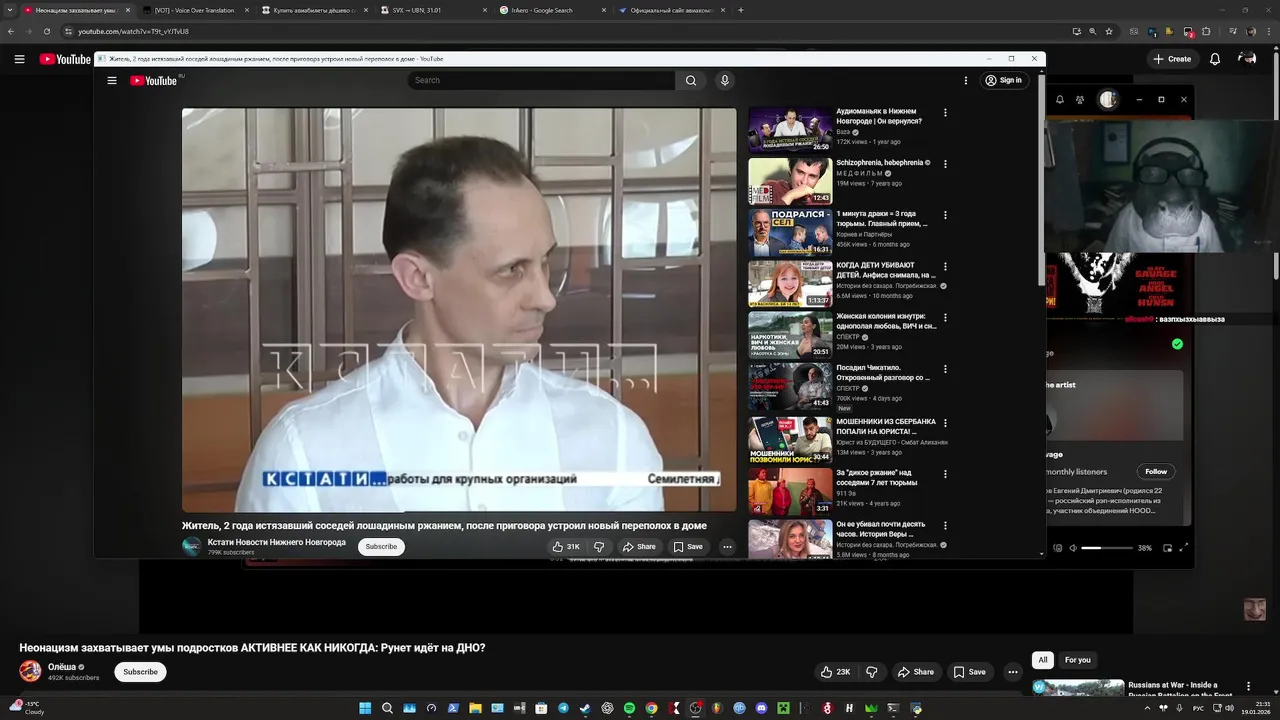Viewport: 1280px width, 720px height.
Task: Switch to the 'SVX → UBN, 31.01' tab
Action: pos(432,10)
